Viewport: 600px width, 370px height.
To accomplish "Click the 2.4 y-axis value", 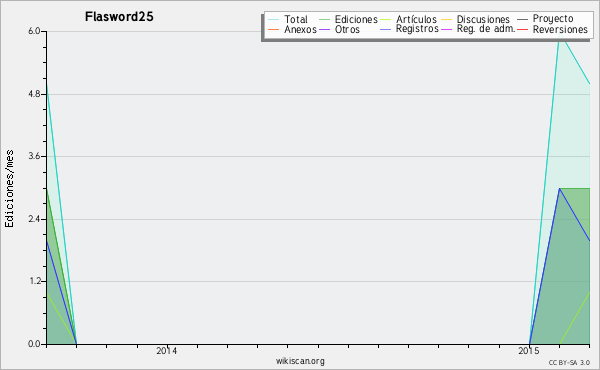I will 34,219.
